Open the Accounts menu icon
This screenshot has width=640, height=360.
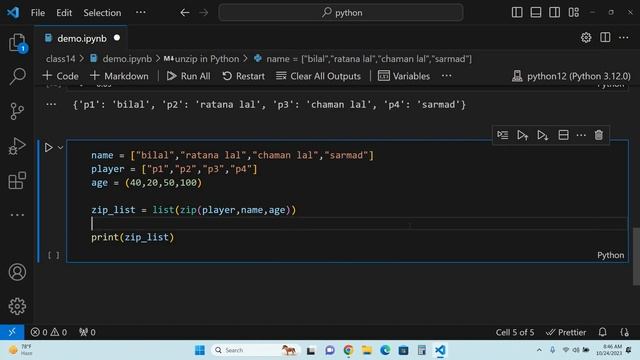tap(17, 272)
